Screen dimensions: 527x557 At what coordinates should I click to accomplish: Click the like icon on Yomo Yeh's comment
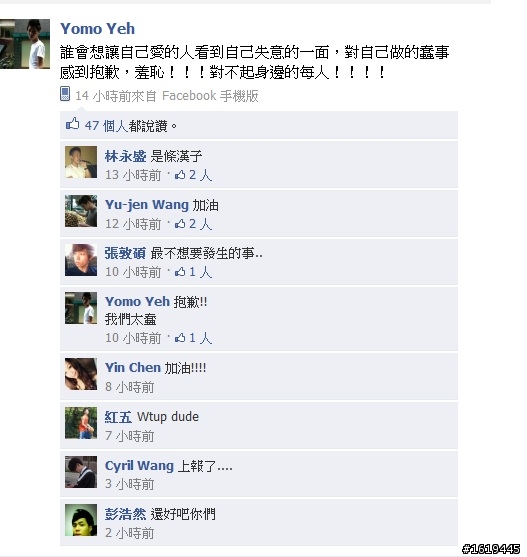point(180,338)
